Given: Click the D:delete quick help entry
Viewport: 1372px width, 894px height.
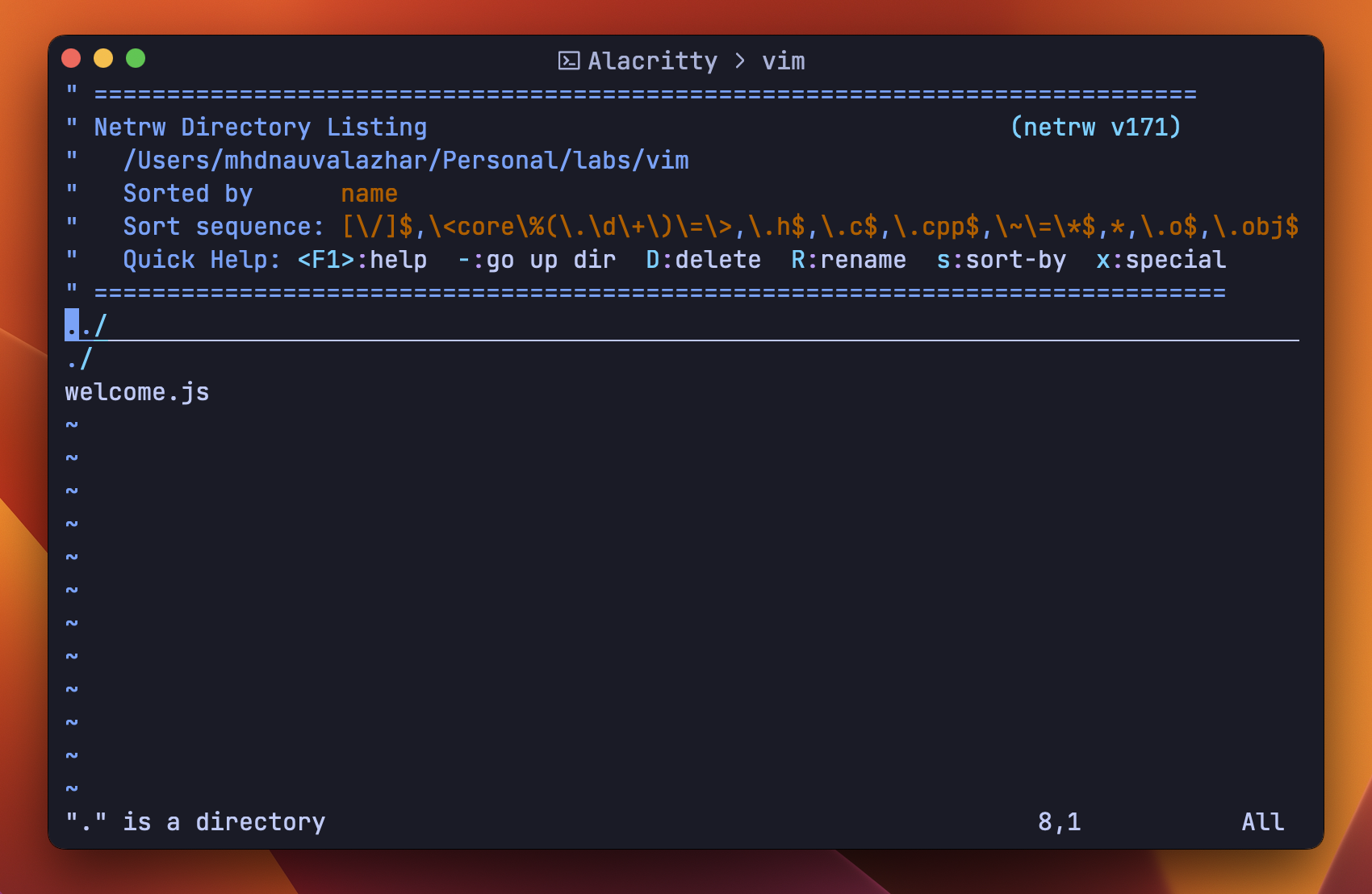Looking at the screenshot, I should point(703,259).
